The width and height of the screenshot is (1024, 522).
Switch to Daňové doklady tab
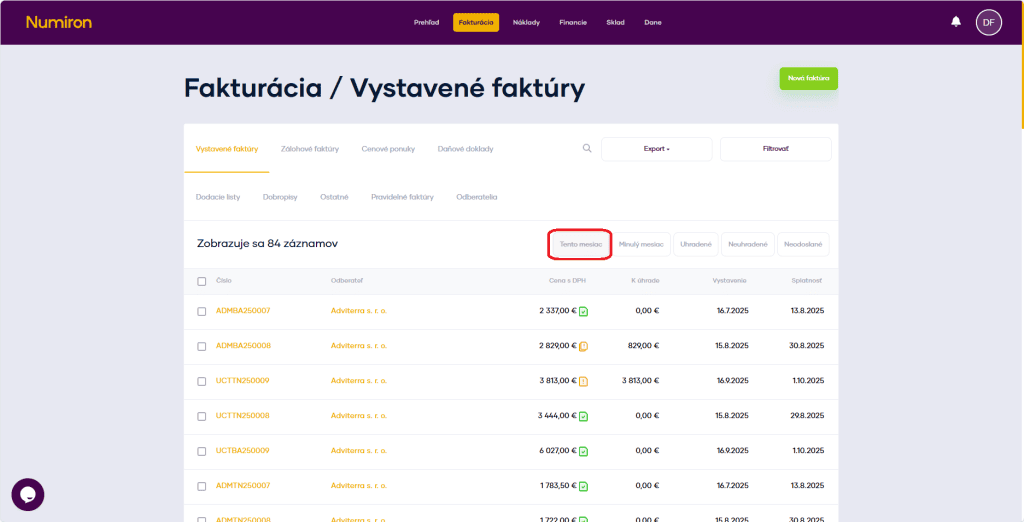point(466,149)
